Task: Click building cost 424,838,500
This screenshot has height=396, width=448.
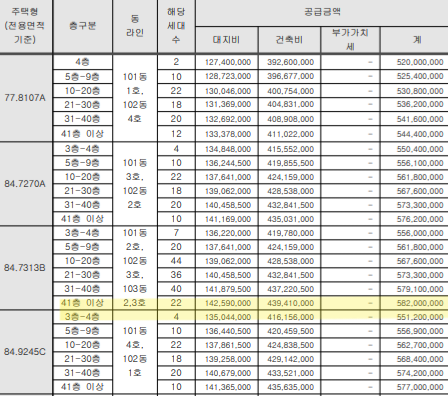Action: (291, 345)
